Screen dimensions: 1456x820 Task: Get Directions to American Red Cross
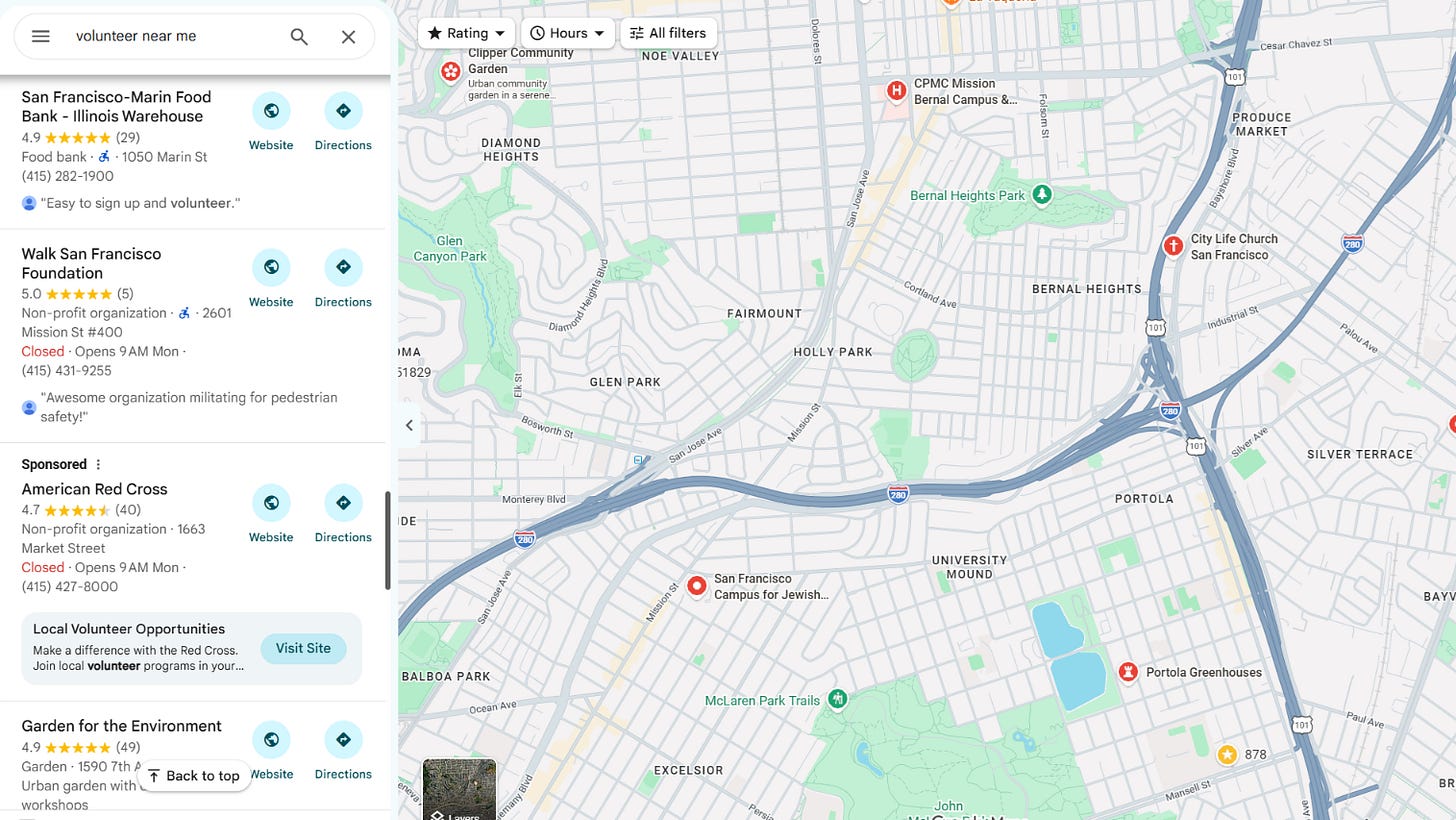point(343,515)
